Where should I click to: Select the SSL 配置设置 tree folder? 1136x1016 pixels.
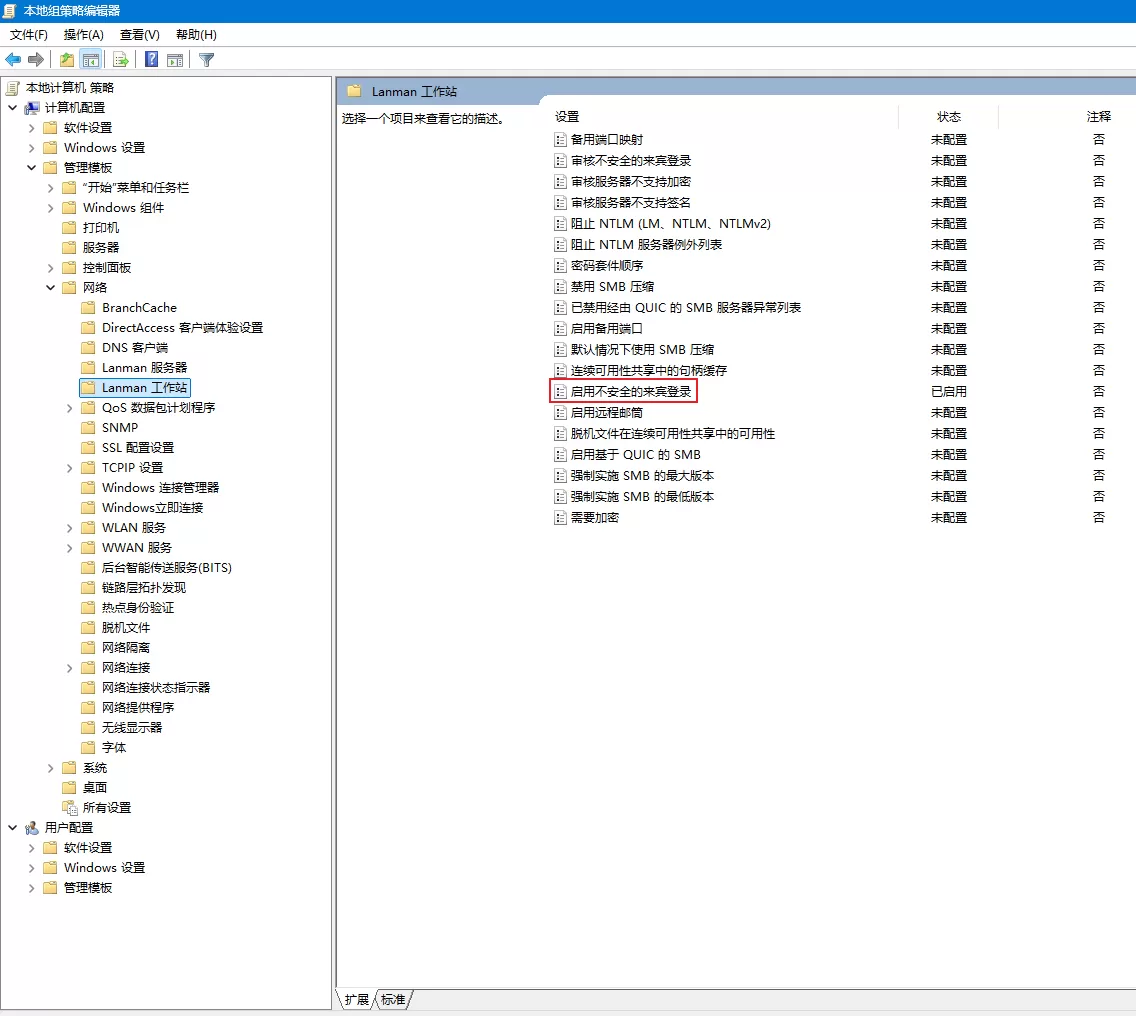coord(138,448)
